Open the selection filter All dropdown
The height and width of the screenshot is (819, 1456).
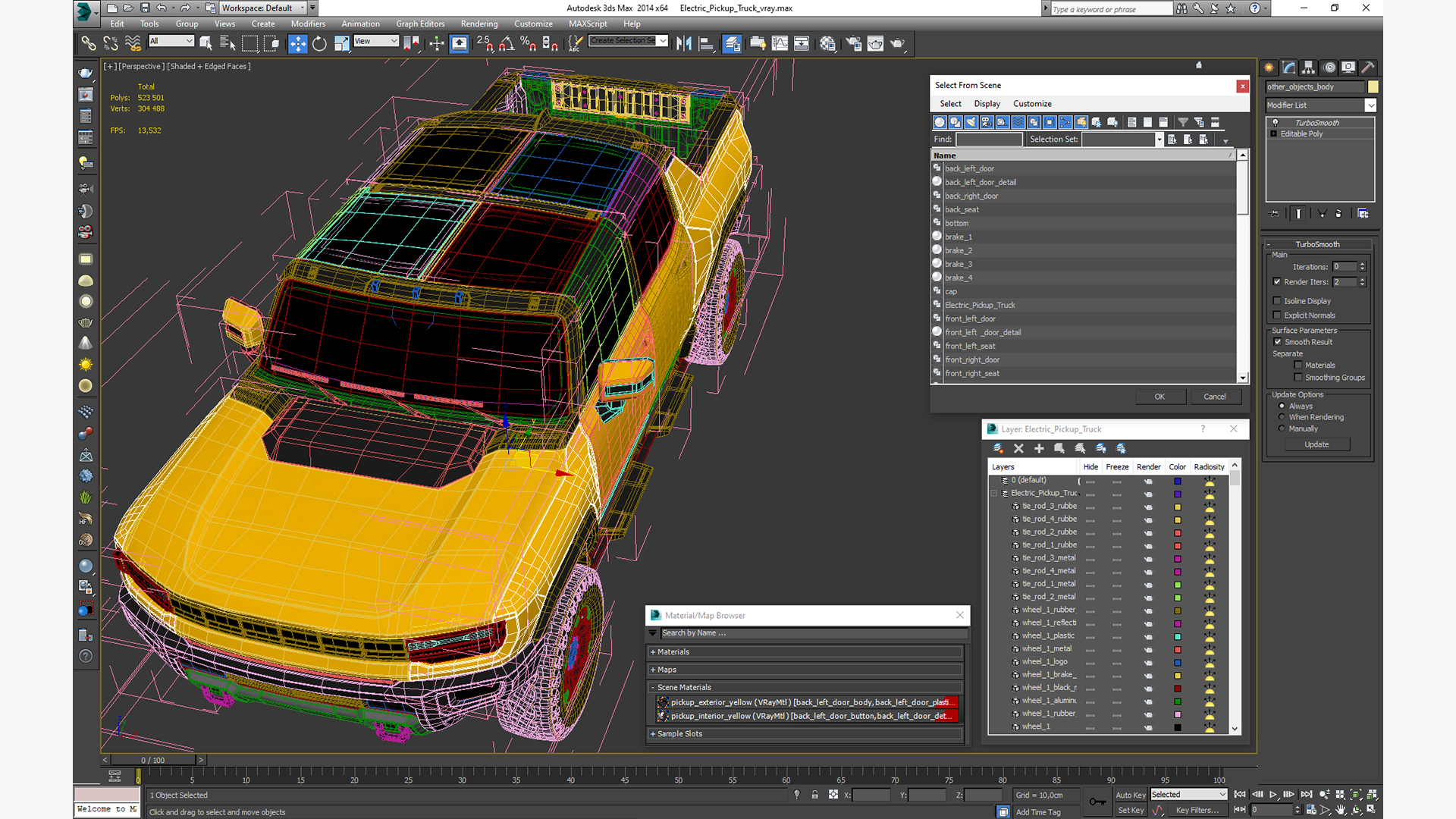[189, 41]
